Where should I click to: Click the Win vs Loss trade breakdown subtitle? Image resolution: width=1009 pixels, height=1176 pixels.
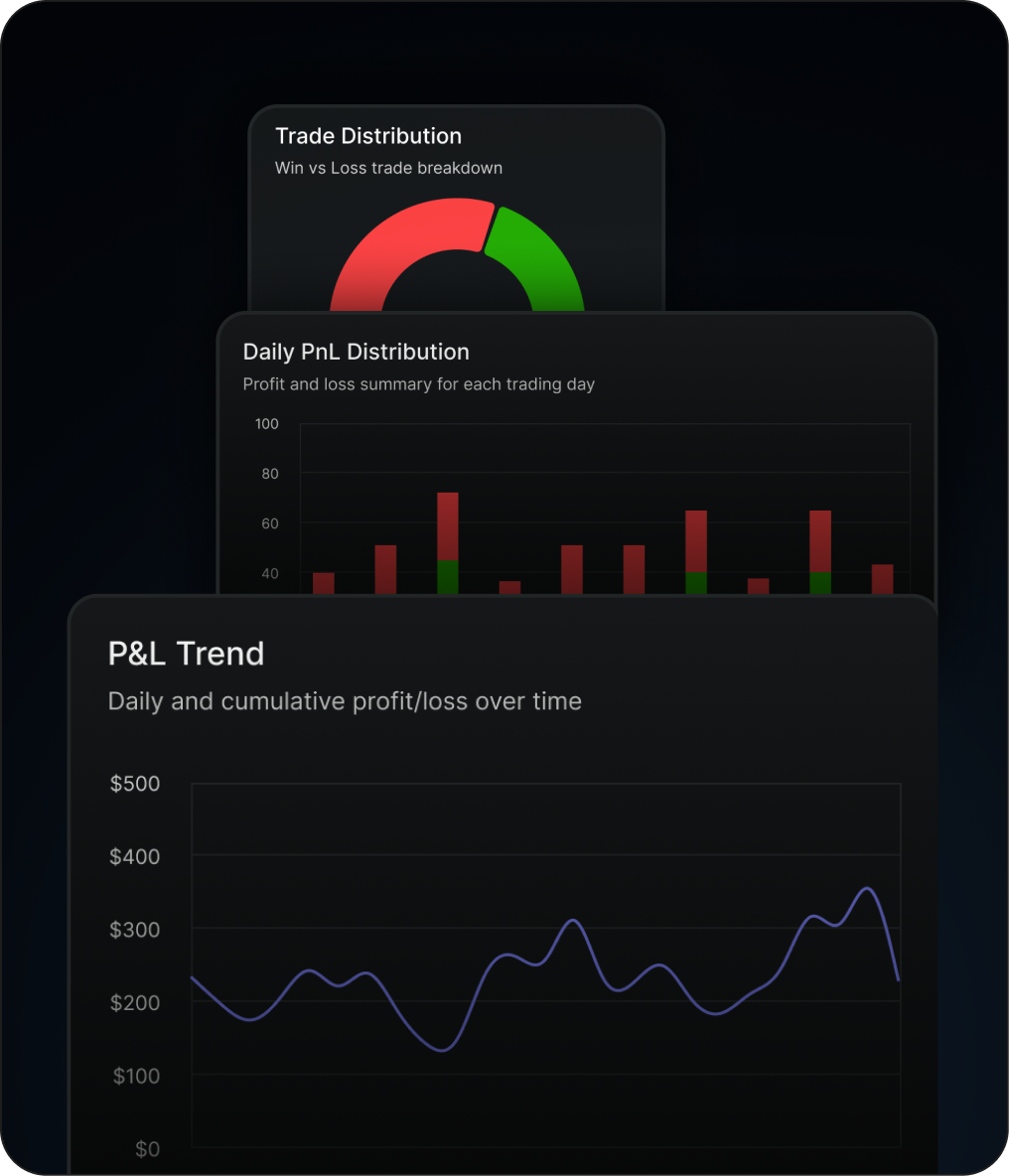(x=388, y=168)
